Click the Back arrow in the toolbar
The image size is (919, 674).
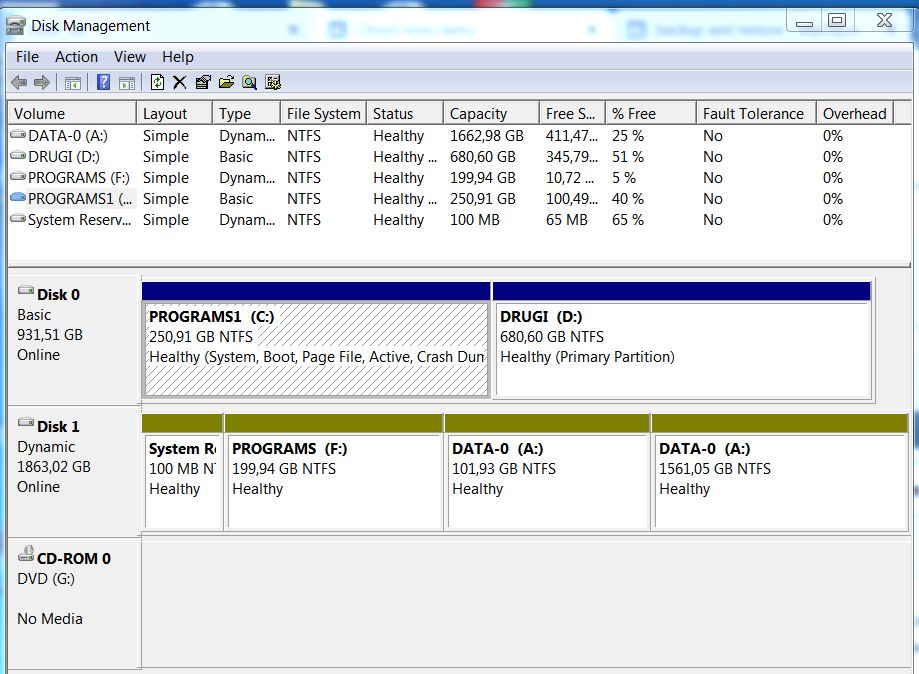point(18,83)
